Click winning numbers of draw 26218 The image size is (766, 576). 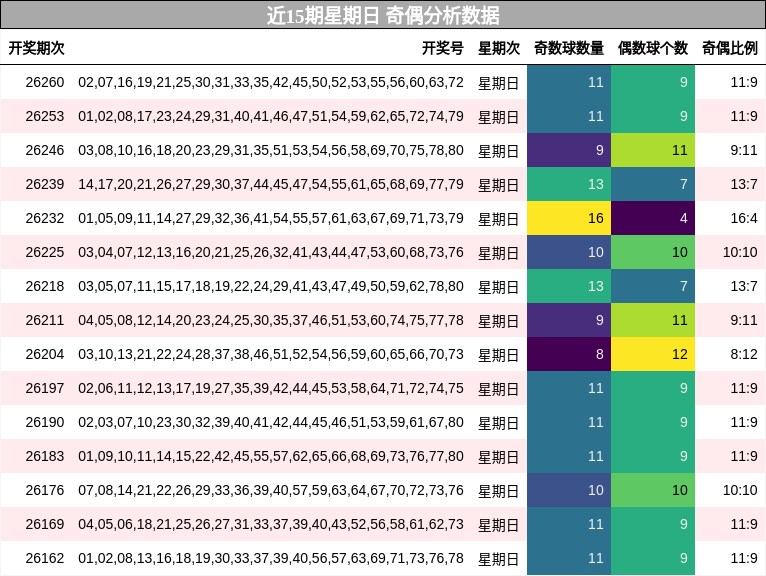(271, 286)
